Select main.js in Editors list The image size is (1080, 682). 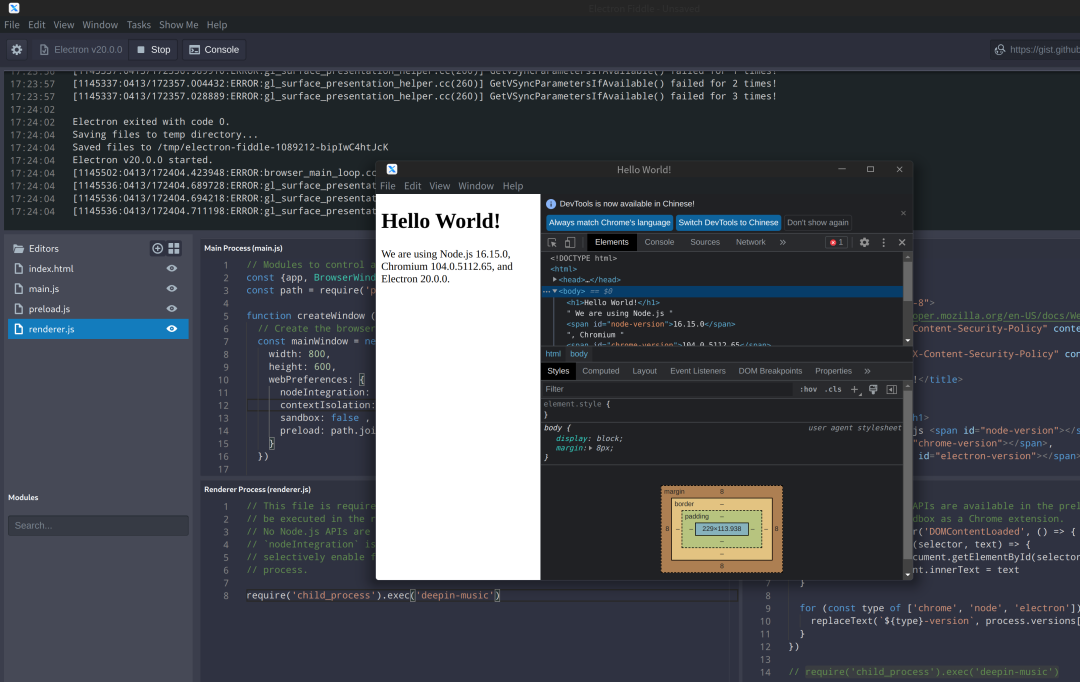(98, 289)
